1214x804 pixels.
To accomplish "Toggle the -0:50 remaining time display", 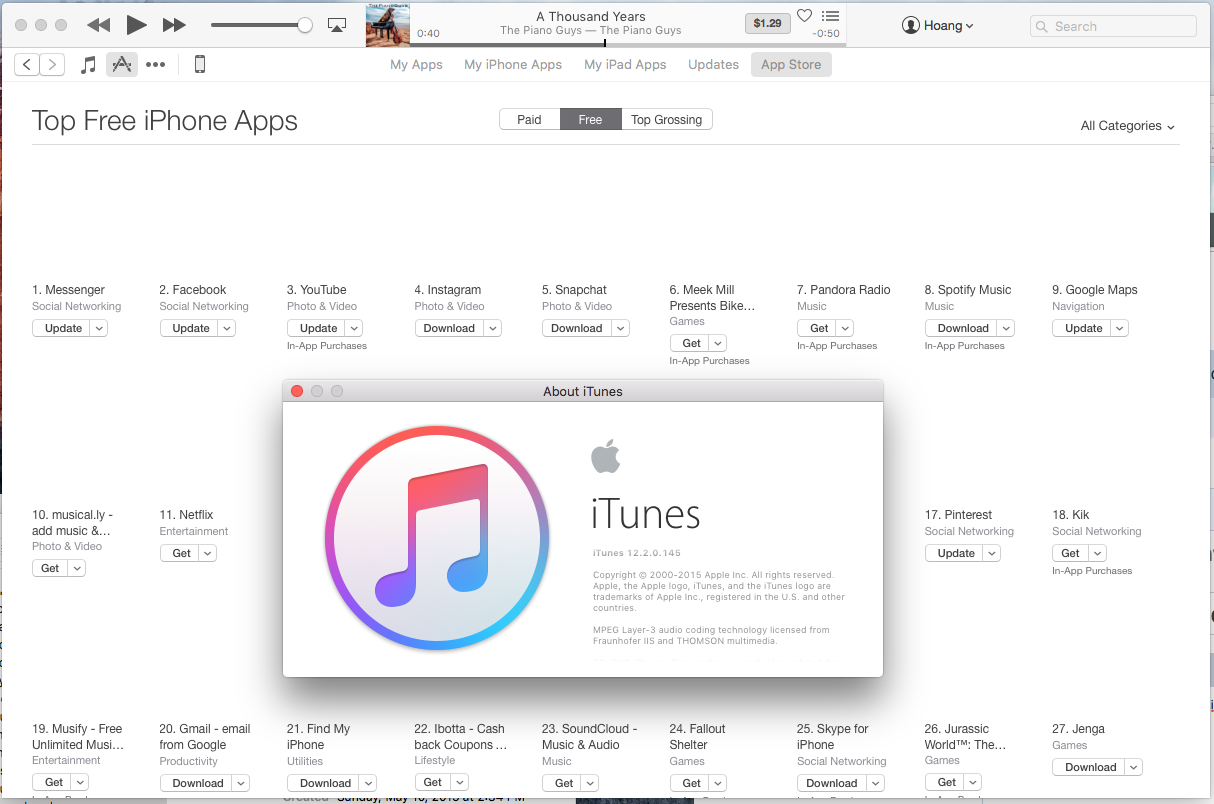I will coord(826,33).
